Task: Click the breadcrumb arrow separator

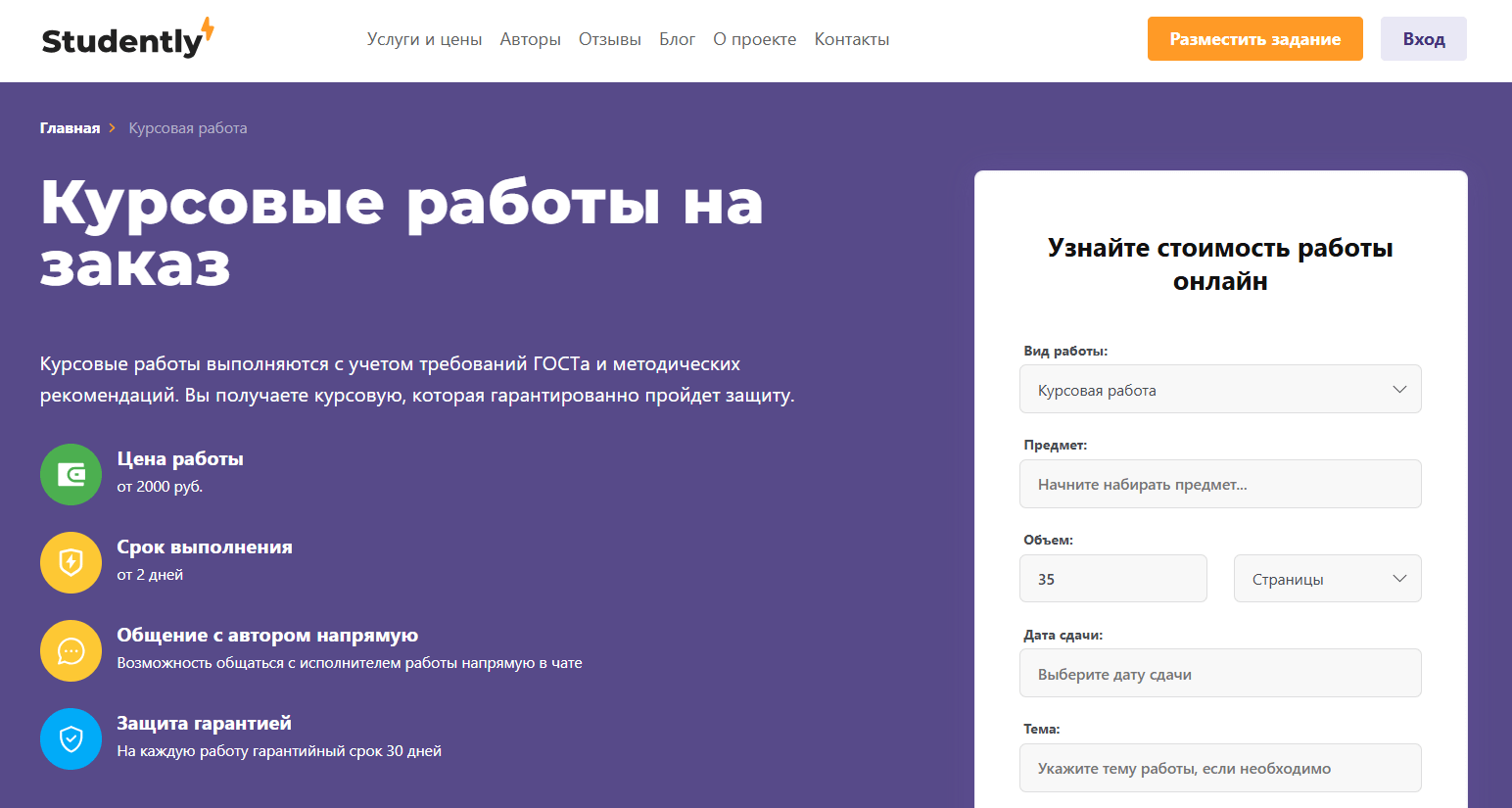Action: pos(113,128)
